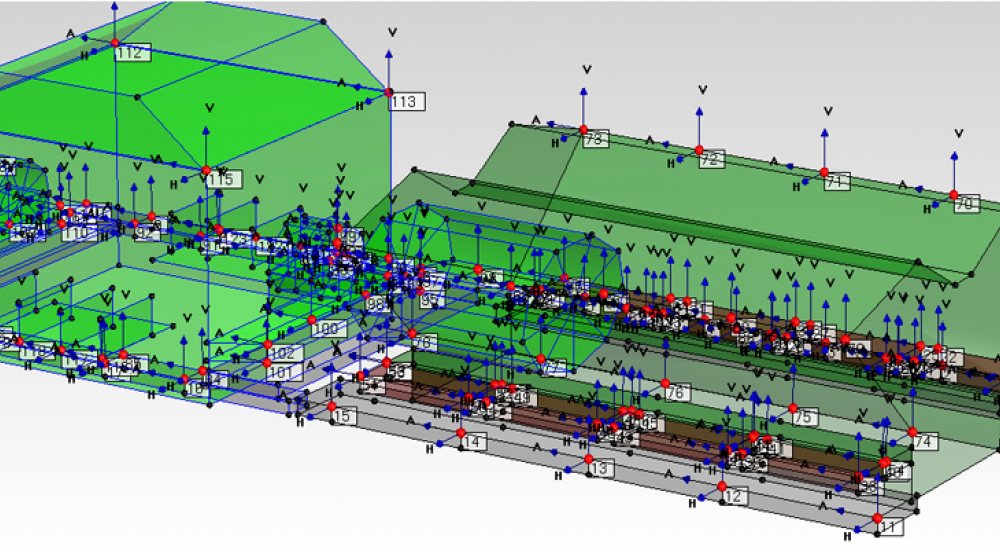Click the red node marked 75
1000x550 pixels.
(x=793, y=409)
